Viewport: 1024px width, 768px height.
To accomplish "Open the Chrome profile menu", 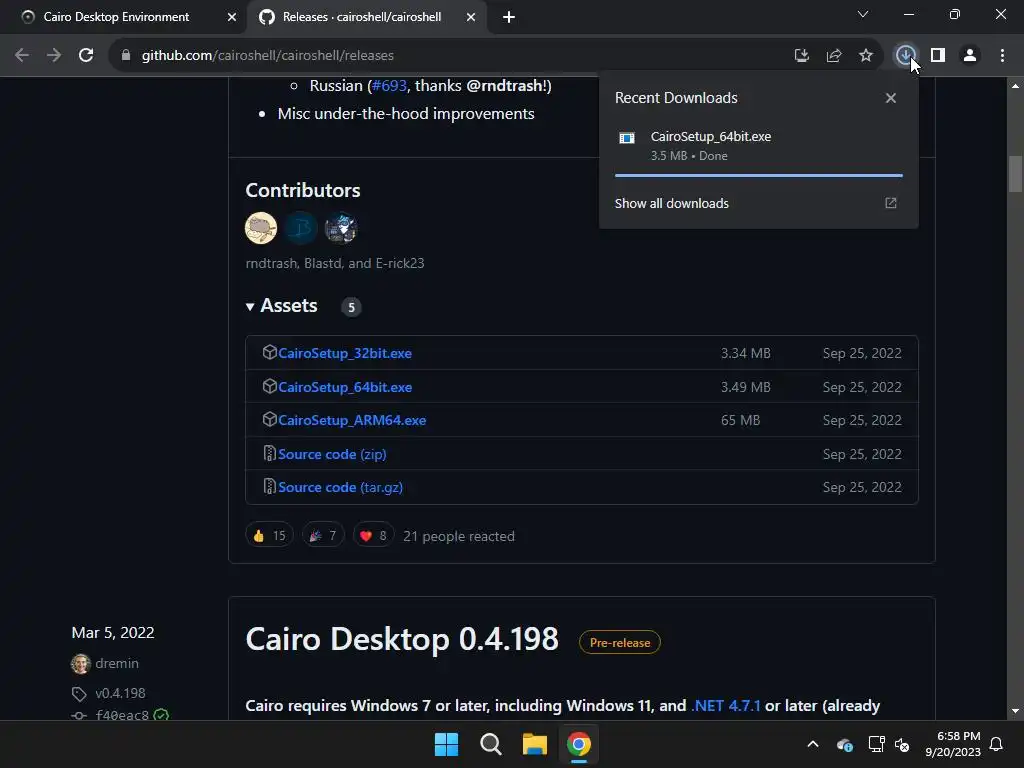I will pyautogui.click(x=970, y=56).
